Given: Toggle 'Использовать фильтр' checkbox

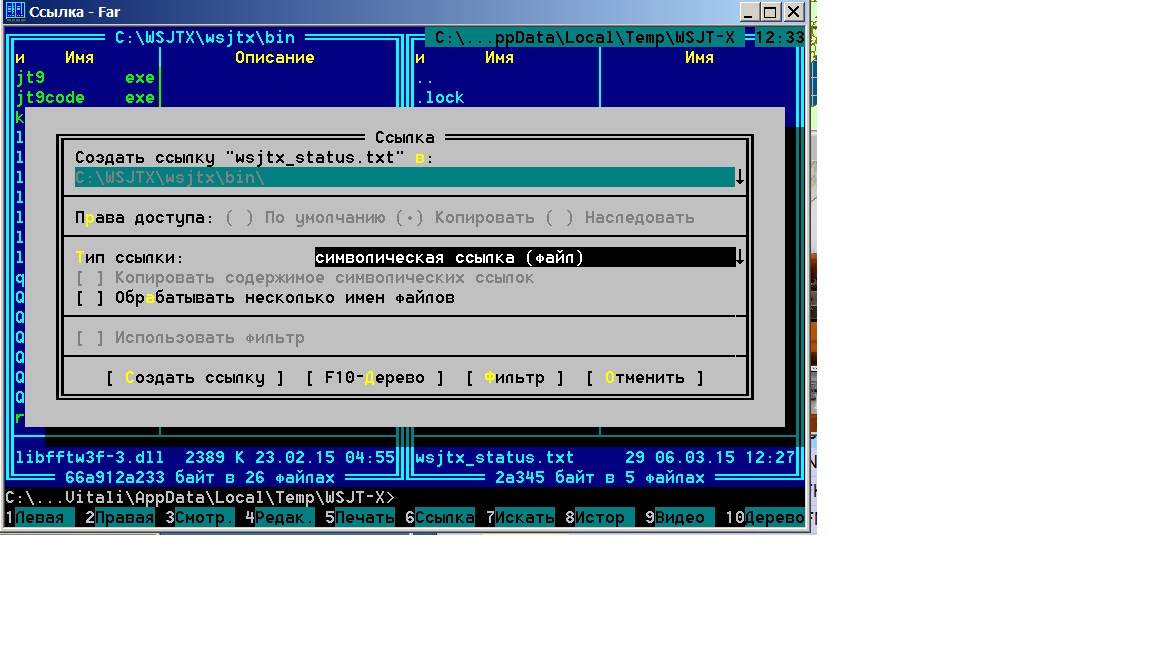Looking at the screenshot, I should coord(90,338).
